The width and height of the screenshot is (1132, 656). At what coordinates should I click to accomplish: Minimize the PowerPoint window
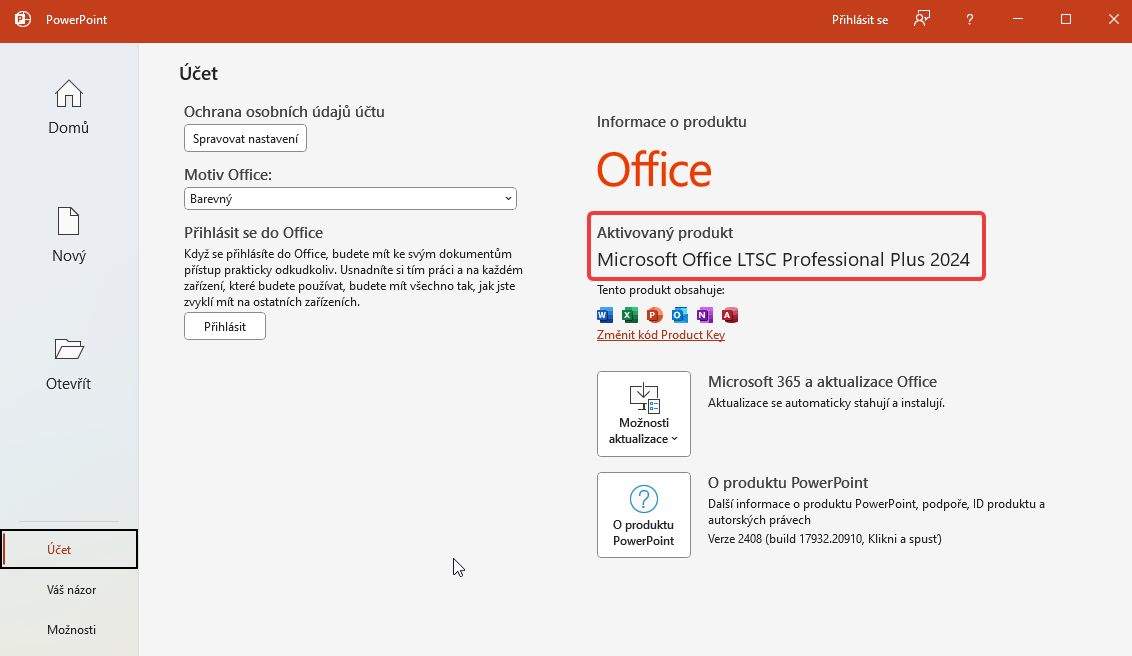point(1018,19)
